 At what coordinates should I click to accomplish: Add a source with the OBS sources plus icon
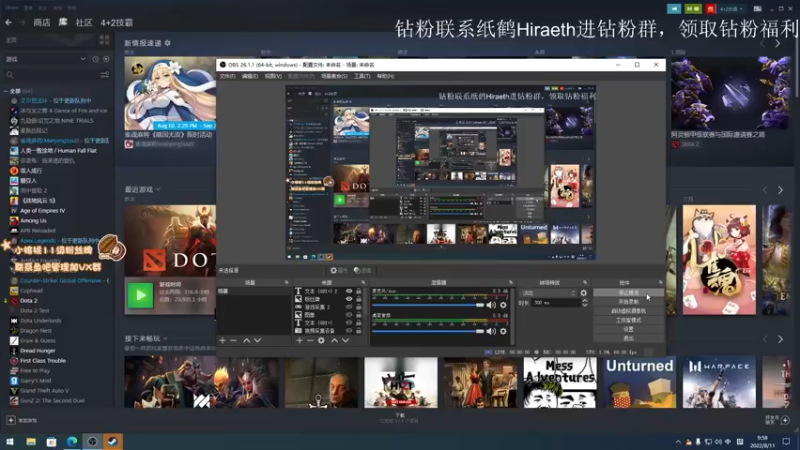pos(299,340)
